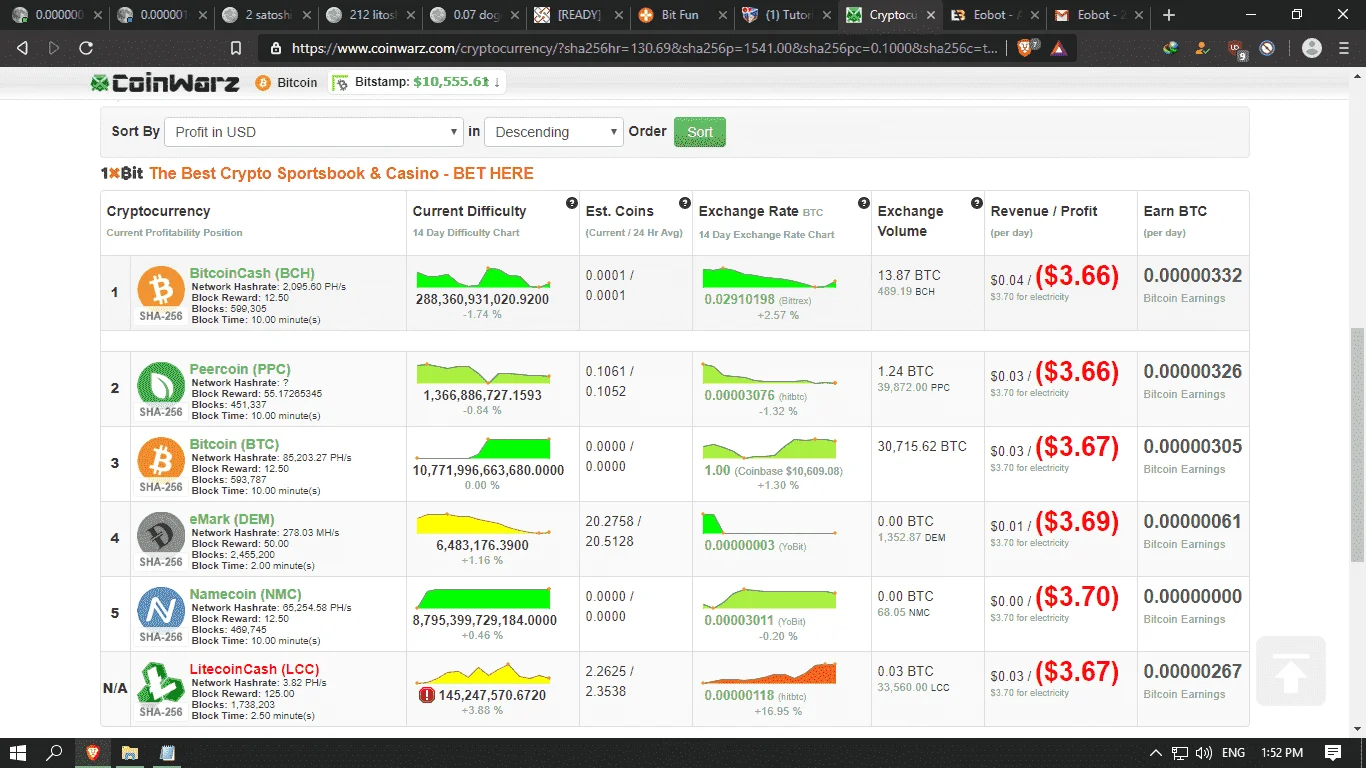Click the Namecoin logo
The image size is (1366, 768).
coord(161,609)
